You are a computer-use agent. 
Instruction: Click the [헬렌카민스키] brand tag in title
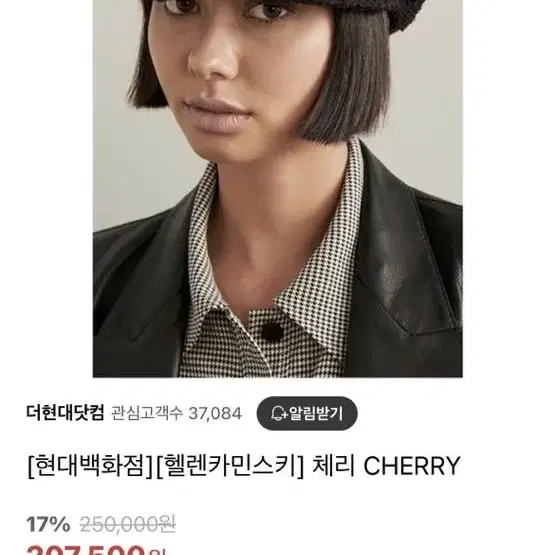click(230, 466)
